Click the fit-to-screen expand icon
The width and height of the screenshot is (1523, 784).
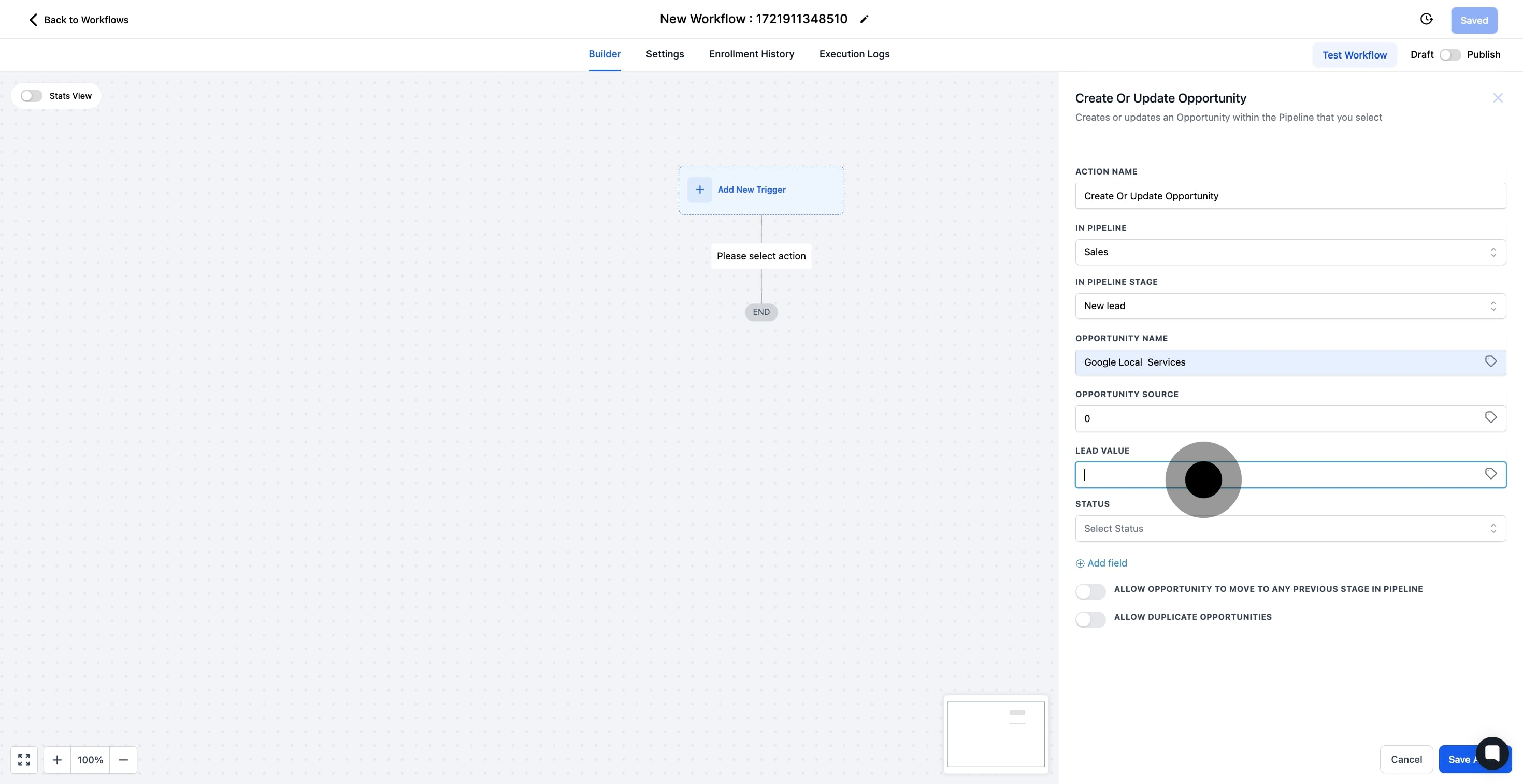pos(24,760)
